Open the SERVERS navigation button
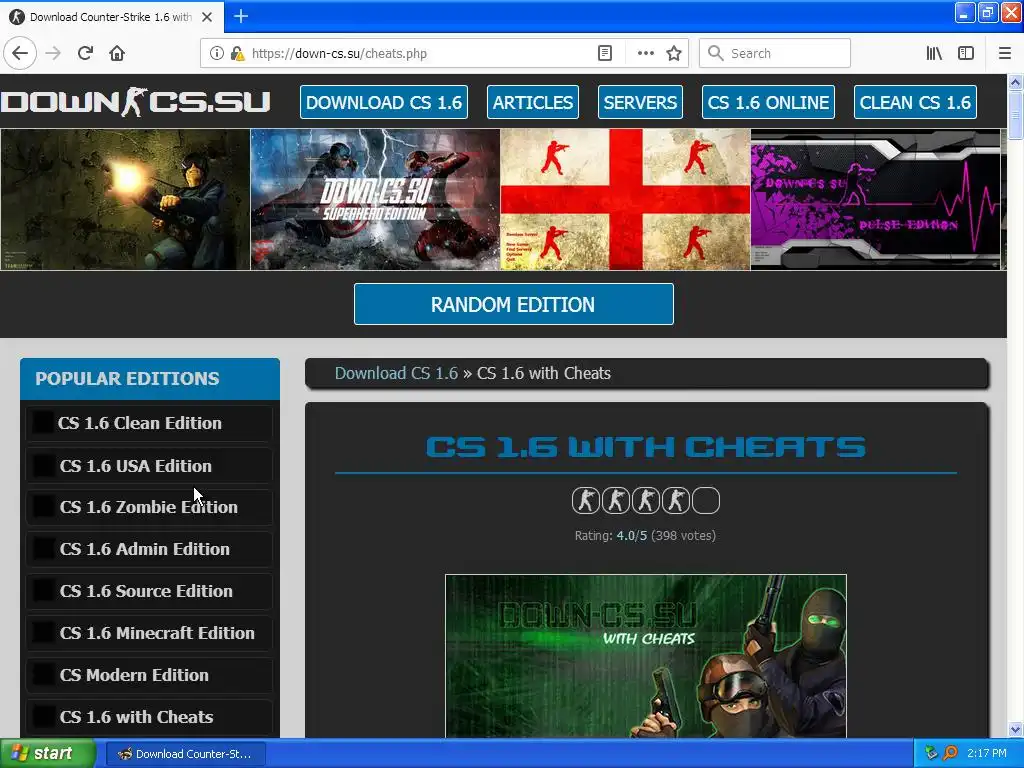Viewport: 1024px width, 768px height. pyautogui.click(x=640, y=102)
